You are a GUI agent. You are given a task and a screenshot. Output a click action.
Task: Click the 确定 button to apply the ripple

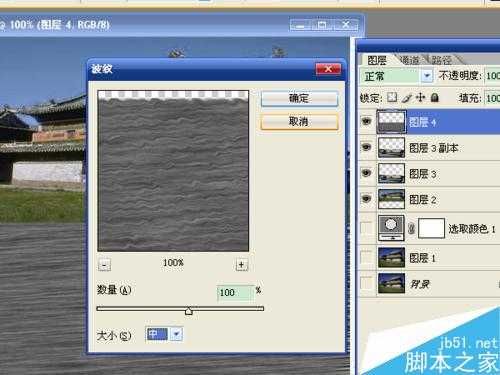pyautogui.click(x=299, y=99)
